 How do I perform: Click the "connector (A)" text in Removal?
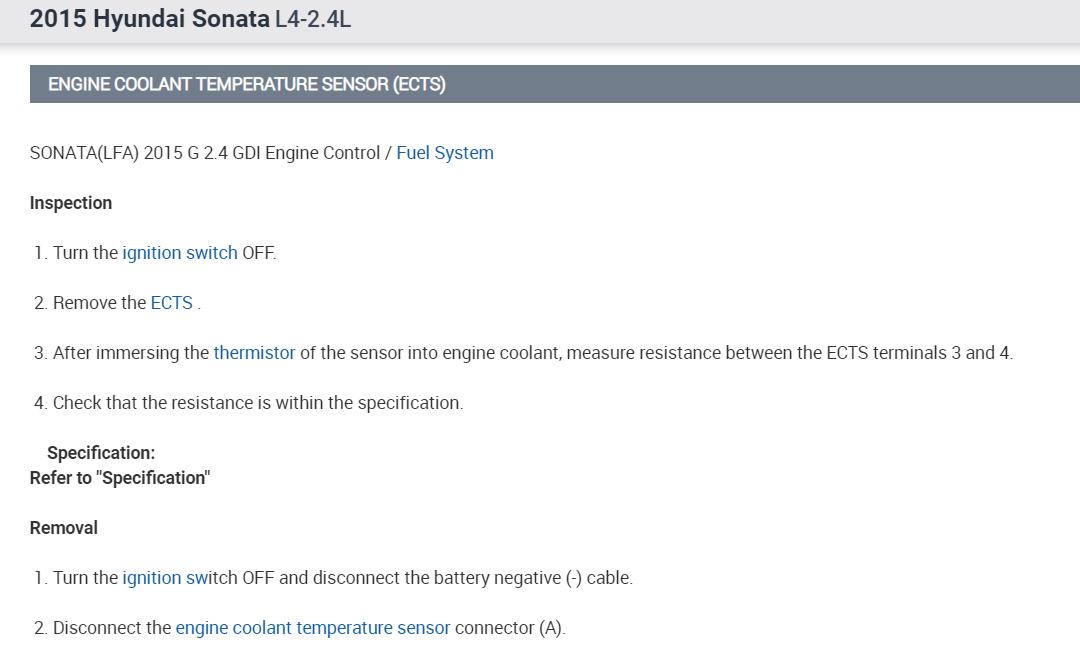pos(510,628)
